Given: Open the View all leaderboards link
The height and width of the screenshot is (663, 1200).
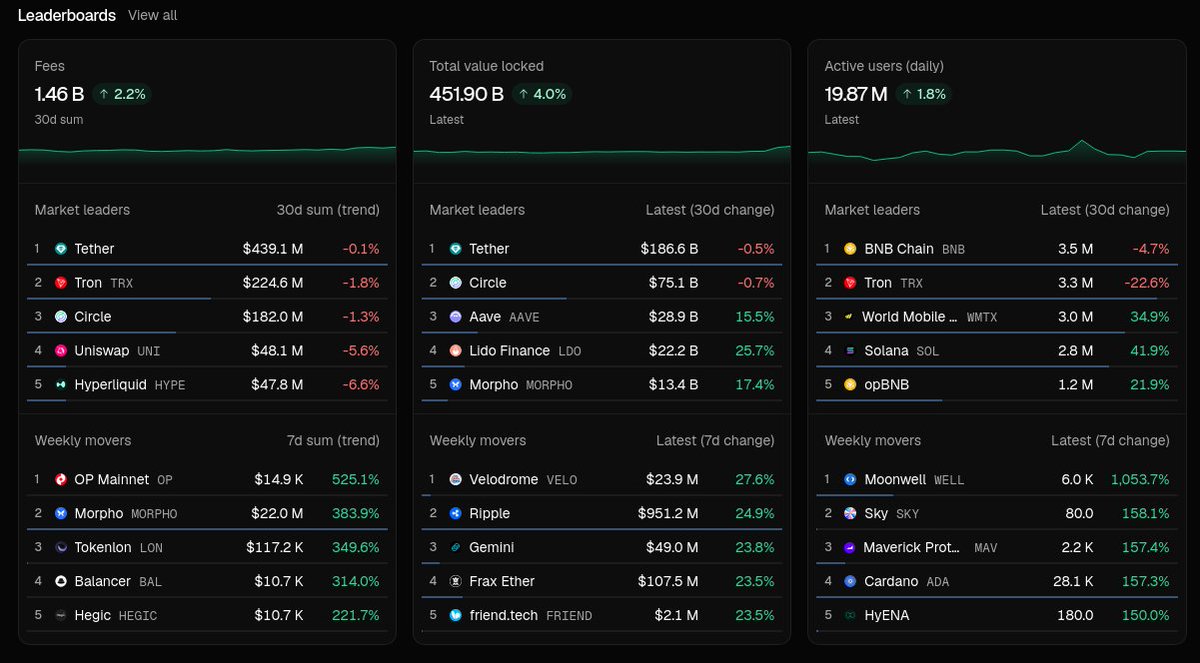Looking at the screenshot, I should [153, 16].
